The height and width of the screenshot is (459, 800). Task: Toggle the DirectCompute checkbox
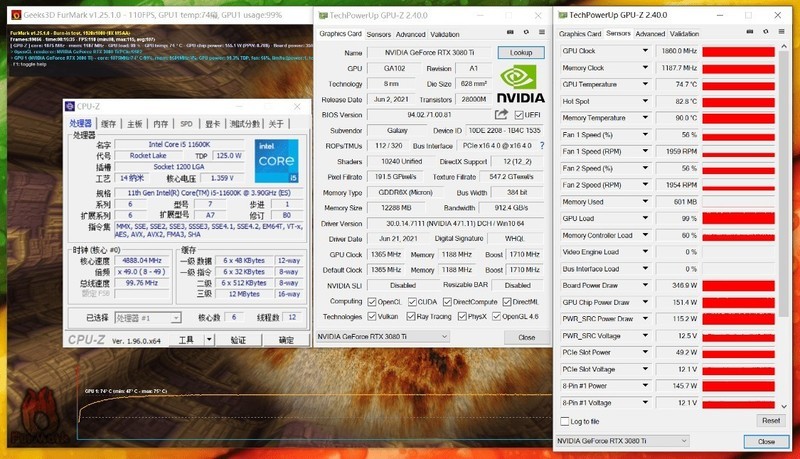click(x=447, y=302)
